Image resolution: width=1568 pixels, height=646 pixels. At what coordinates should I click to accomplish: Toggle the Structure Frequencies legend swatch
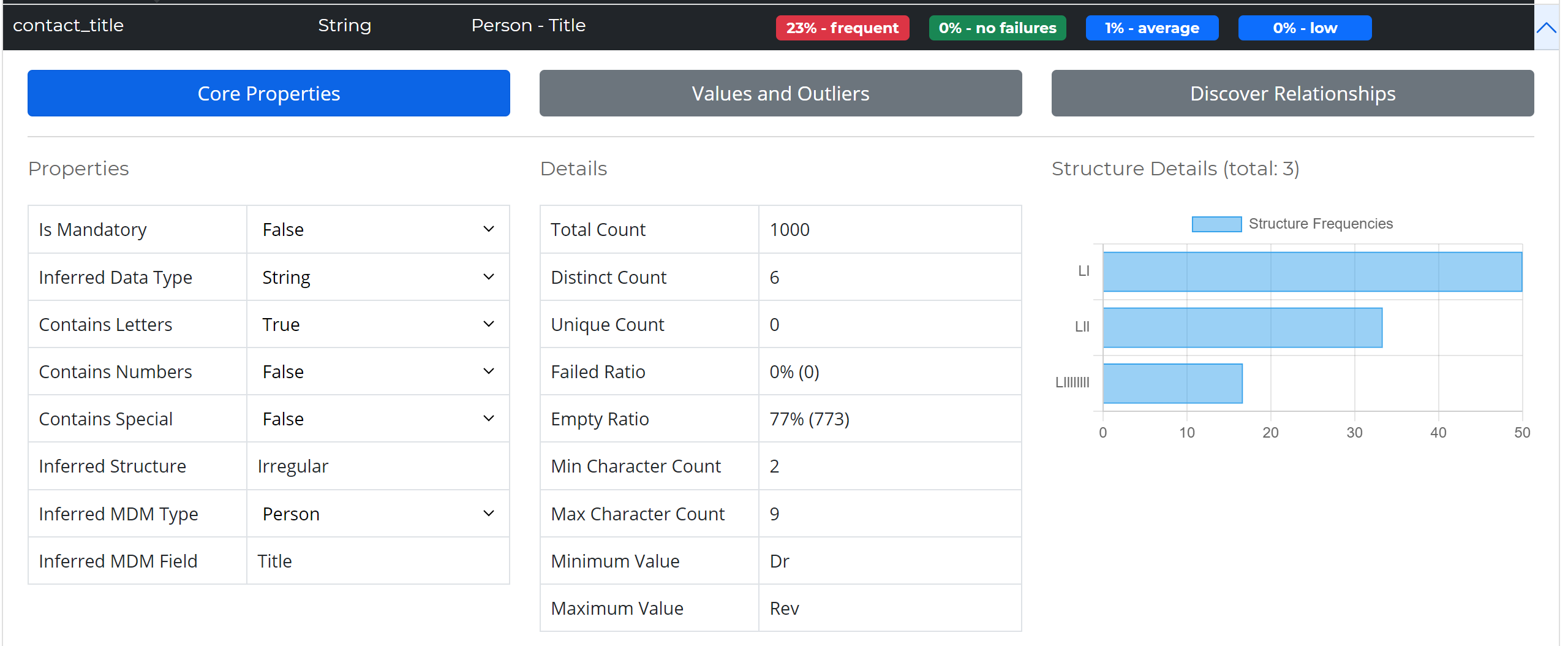tap(1216, 224)
